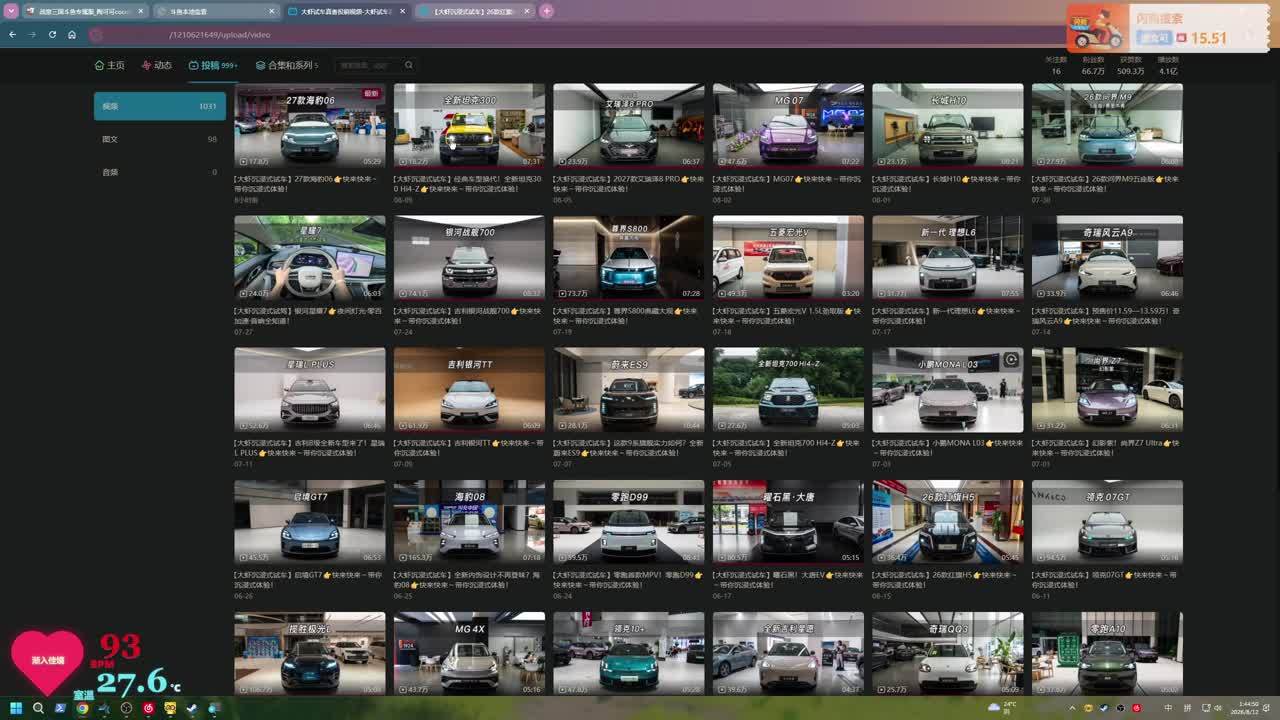This screenshot has height=720, width=1280.
Task: Click the 获赞数 509.3万 statistic
Action: [1130, 66]
